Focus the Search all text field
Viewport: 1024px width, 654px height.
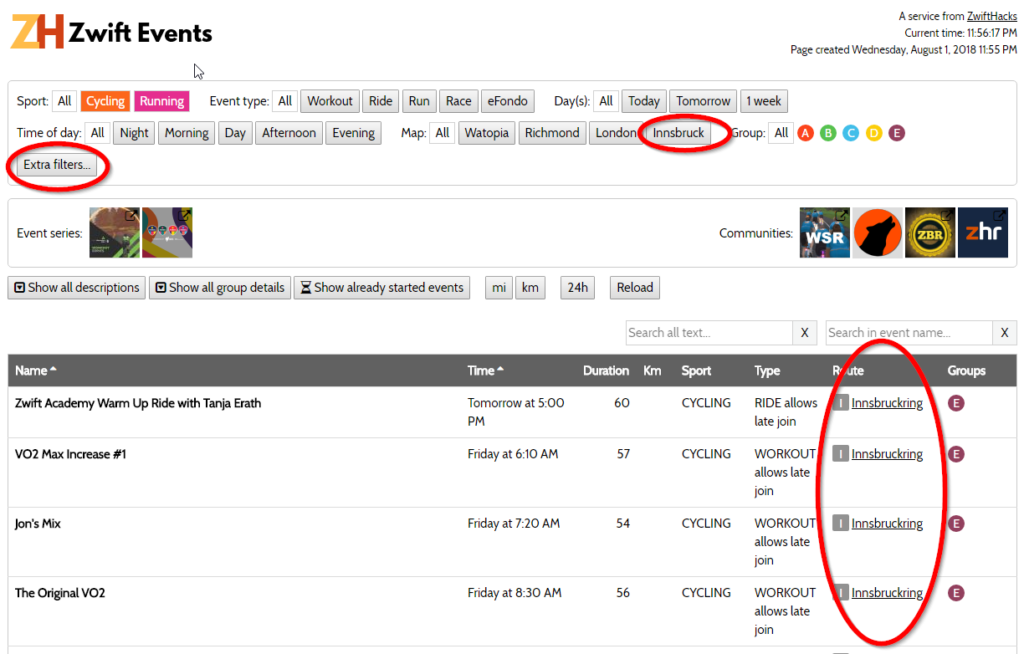(x=709, y=333)
